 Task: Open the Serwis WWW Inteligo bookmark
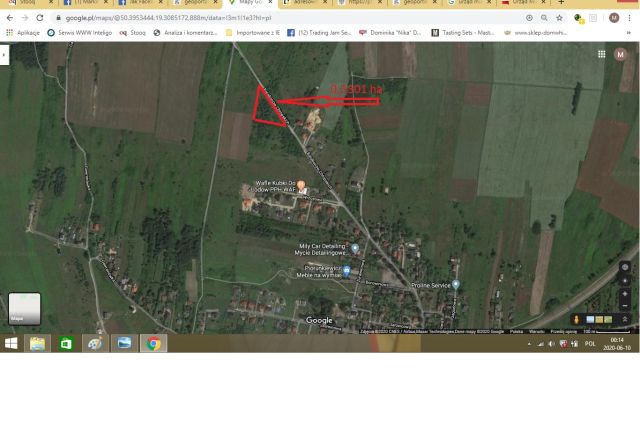pos(80,33)
